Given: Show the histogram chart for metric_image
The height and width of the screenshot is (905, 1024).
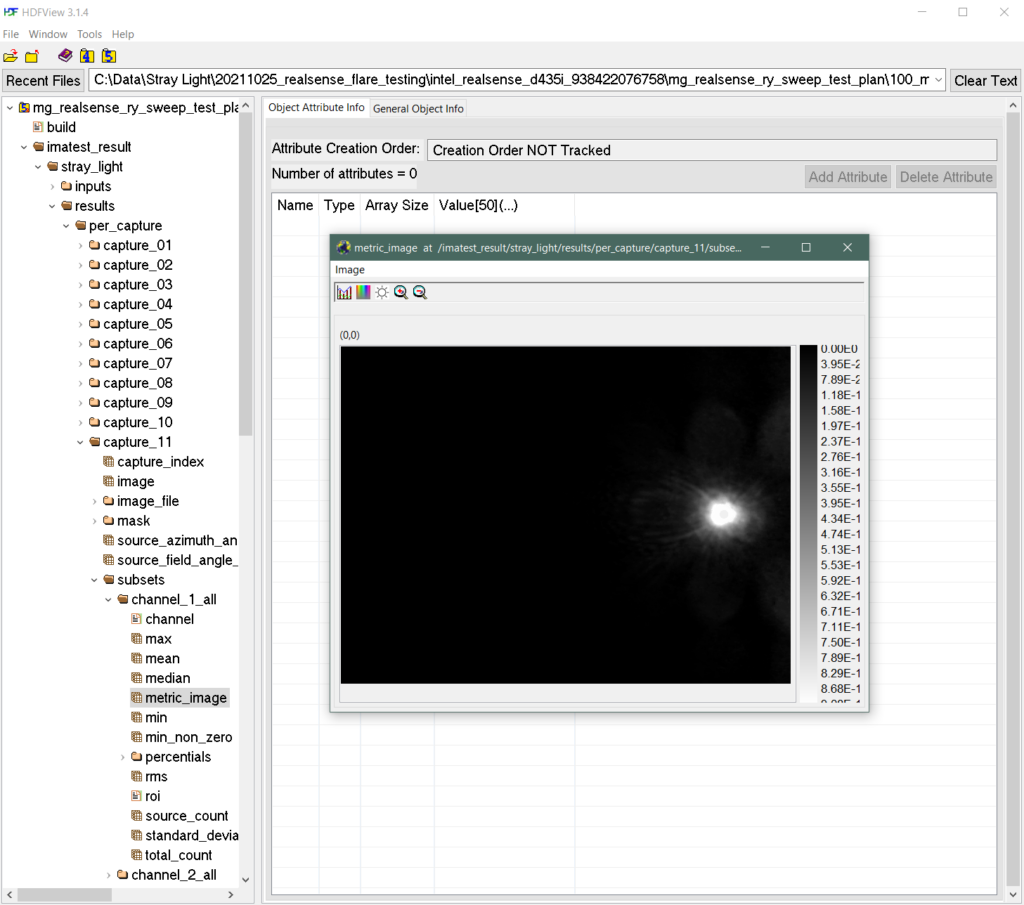Looking at the screenshot, I should (344, 292).
